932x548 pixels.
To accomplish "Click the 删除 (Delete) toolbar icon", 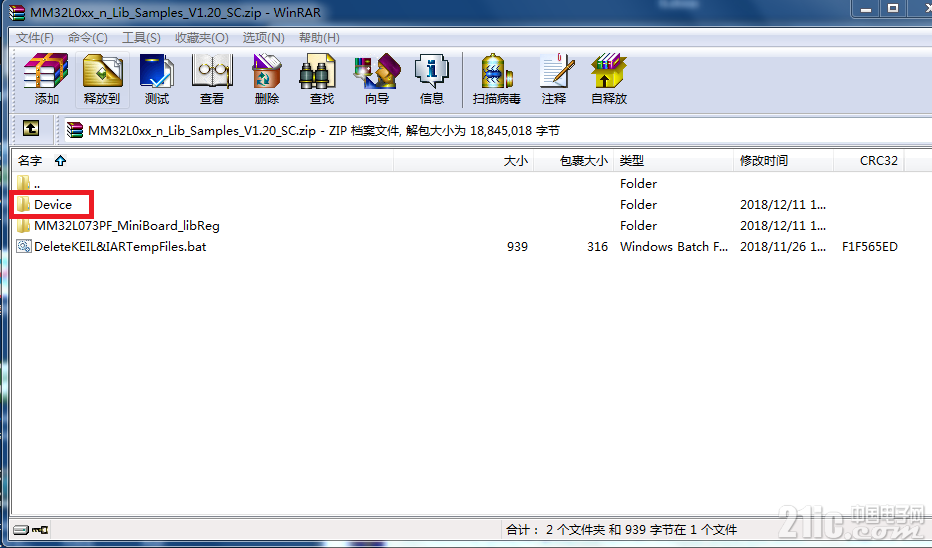I will [x=266, y=78].
